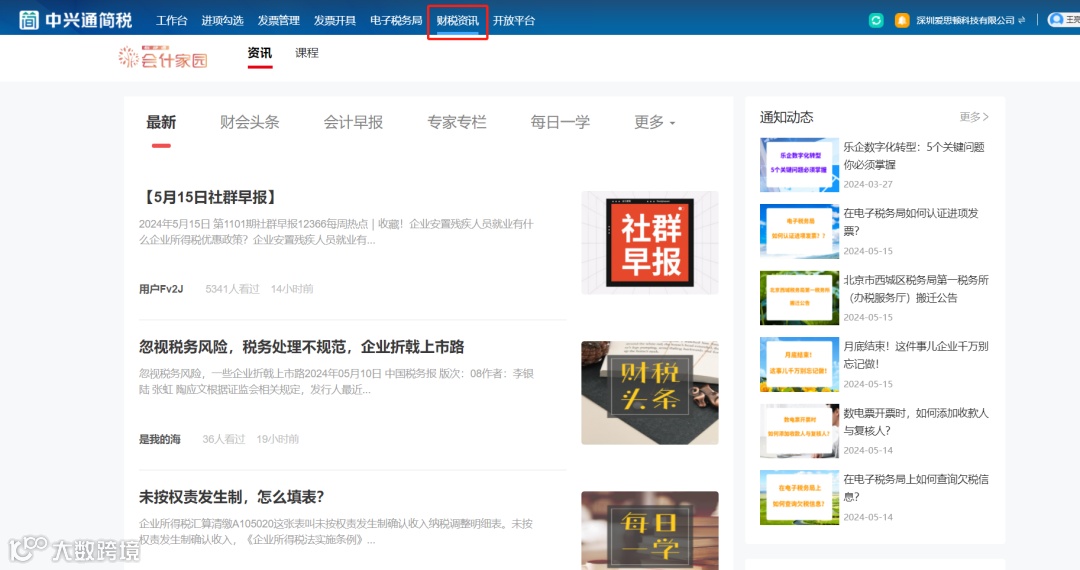The height and width of the screenshot is (570, 1080).
Task: Click author name 用户Fv2J
Action: pos(161,289)
